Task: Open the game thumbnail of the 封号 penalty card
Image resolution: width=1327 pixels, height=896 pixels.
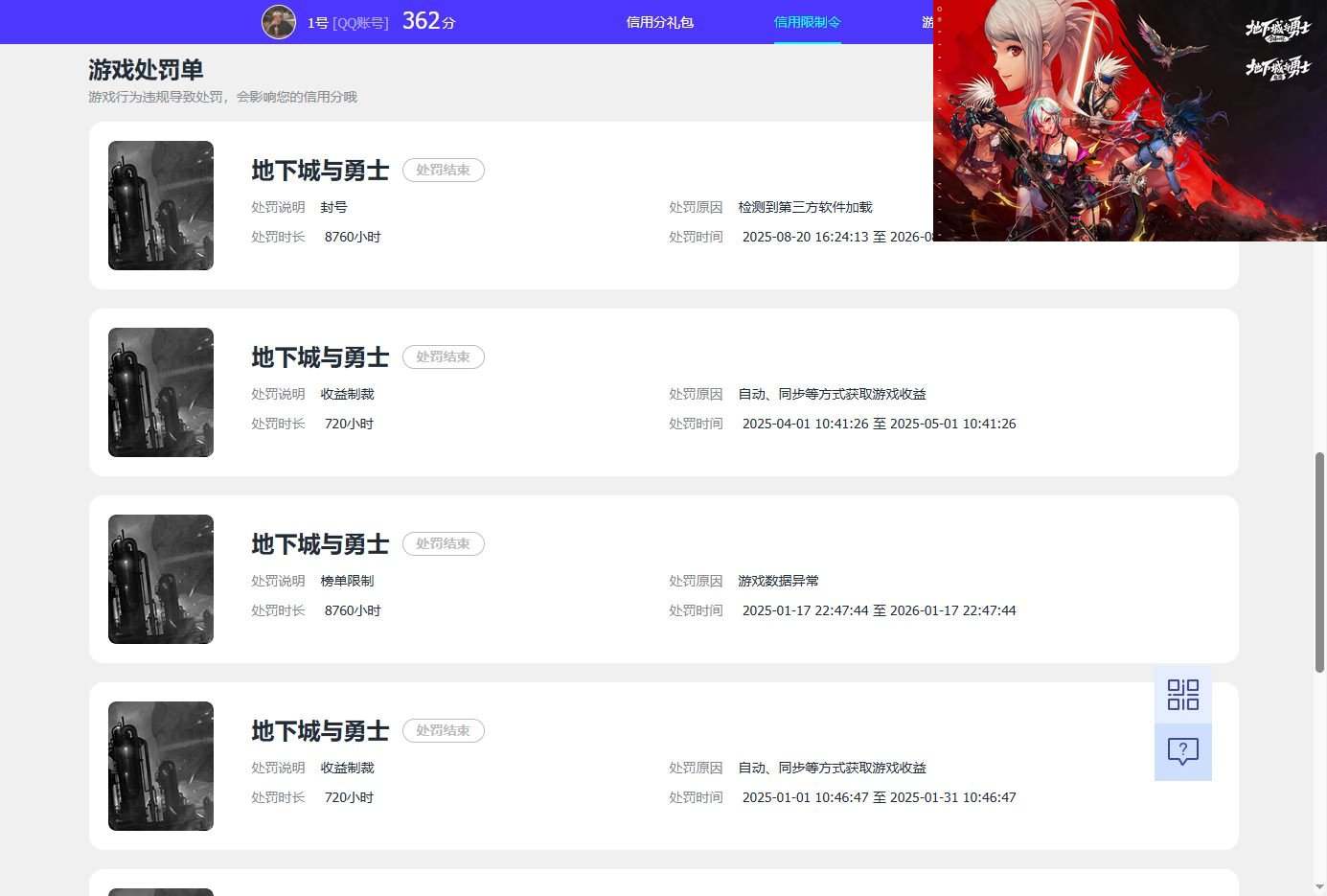Action: pyautogui.click(x=161, y=205)
